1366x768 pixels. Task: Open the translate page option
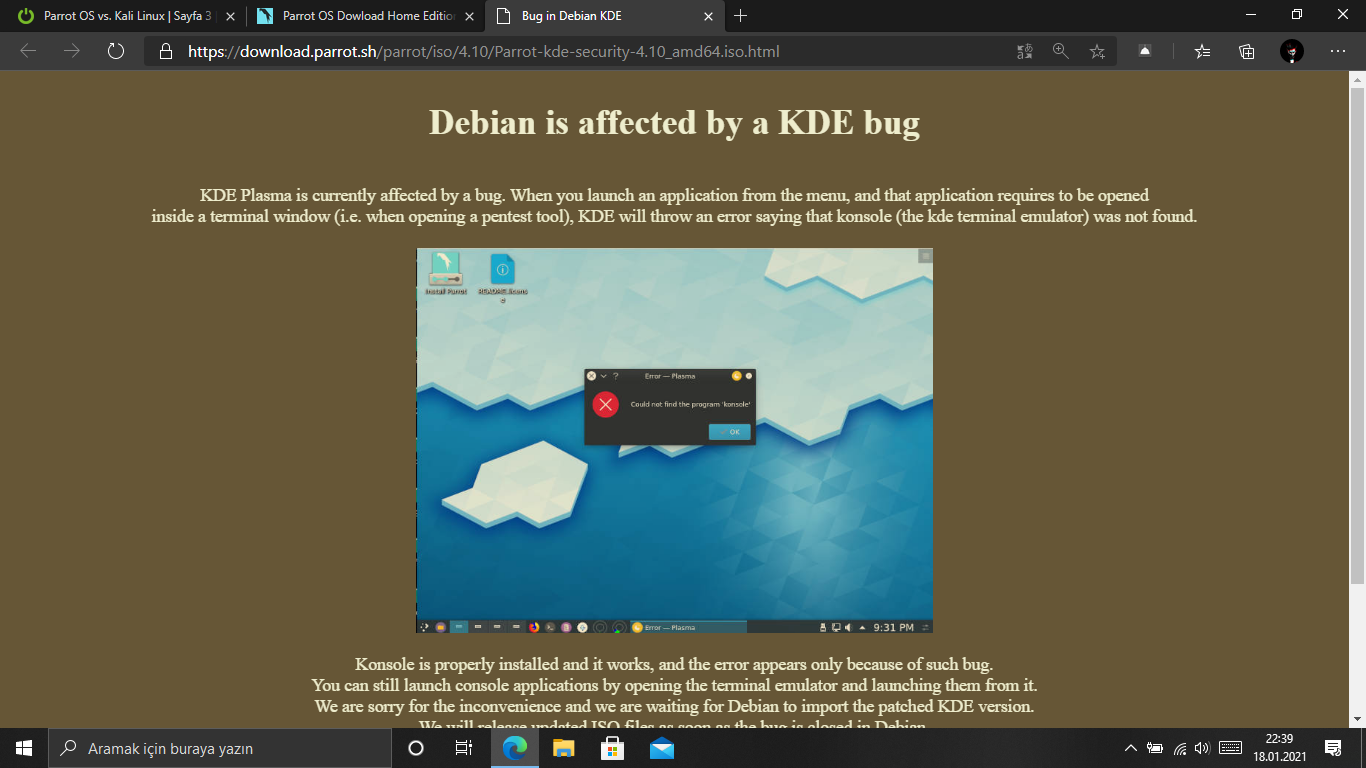click(1025, 51)
